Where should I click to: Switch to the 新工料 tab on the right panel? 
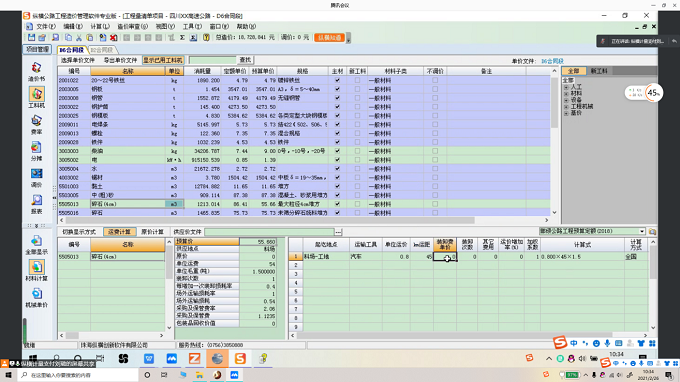(599, 71)
